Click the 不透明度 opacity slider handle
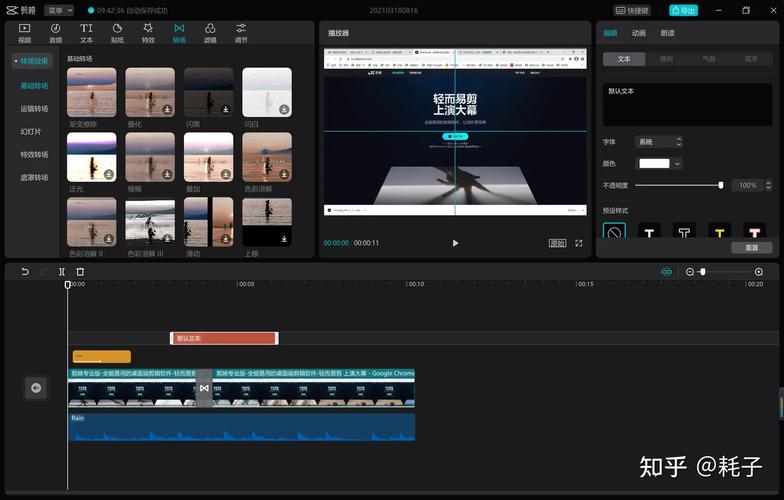 coord(721,185)
